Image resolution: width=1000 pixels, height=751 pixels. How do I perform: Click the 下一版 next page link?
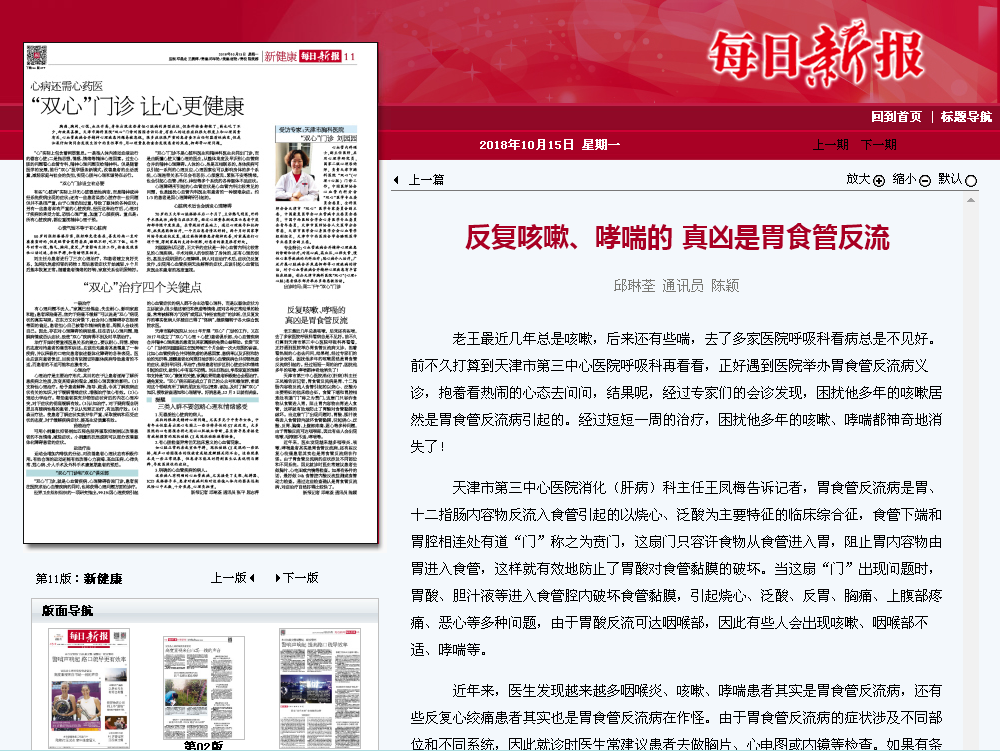tap(300, 578)
